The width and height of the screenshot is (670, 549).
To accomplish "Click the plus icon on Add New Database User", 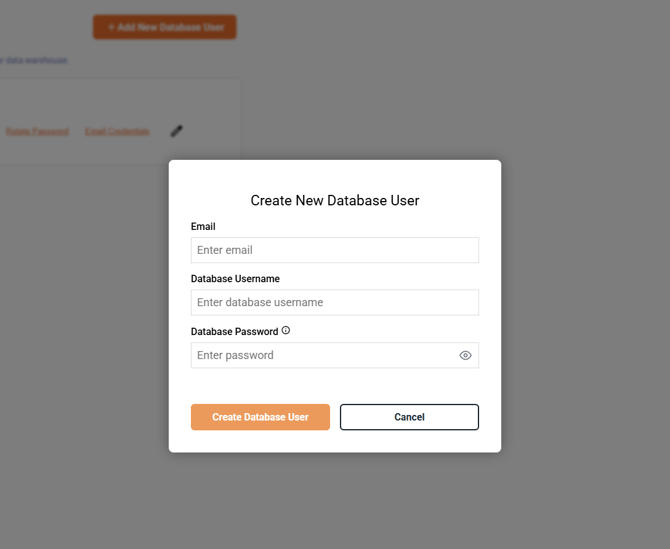I will [x=111, y=27].
